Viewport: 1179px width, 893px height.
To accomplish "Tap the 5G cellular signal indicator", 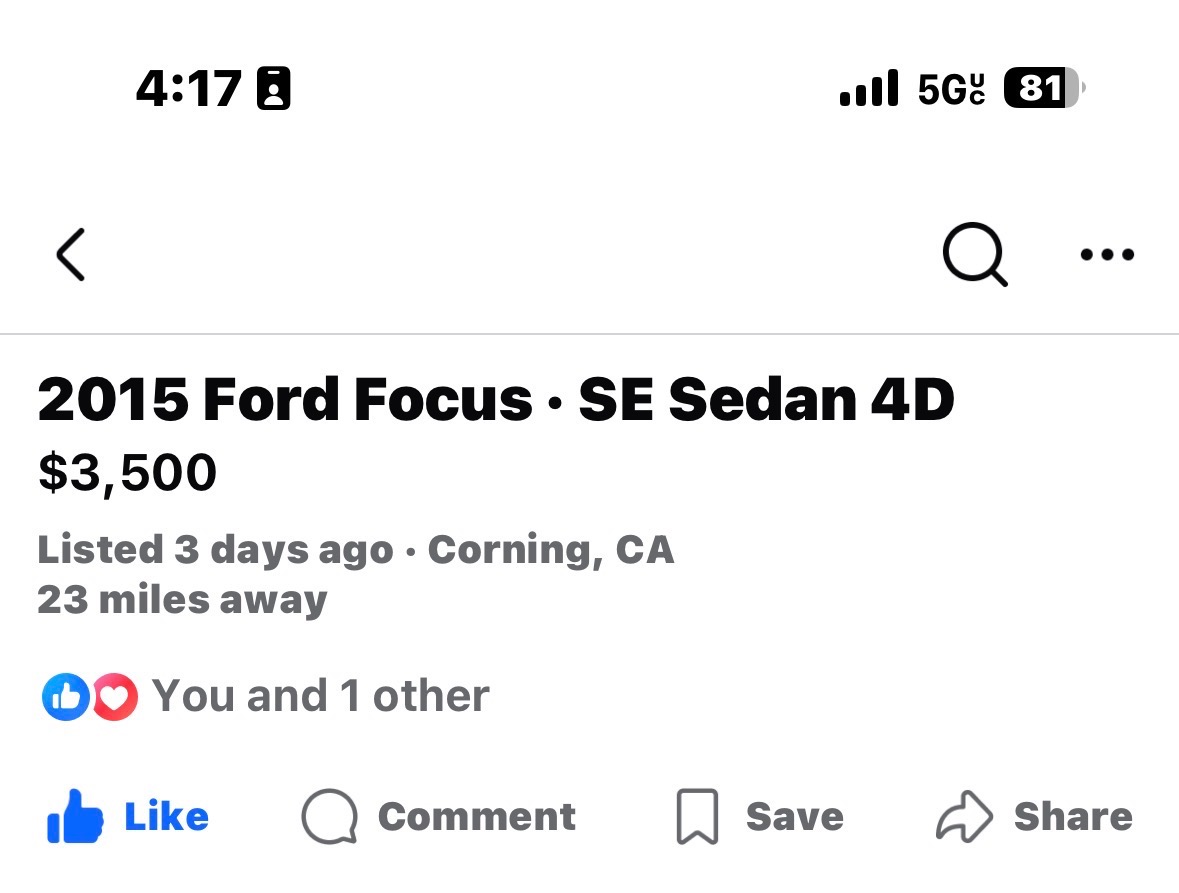I will pyautogui.click(x=950, y=89).
